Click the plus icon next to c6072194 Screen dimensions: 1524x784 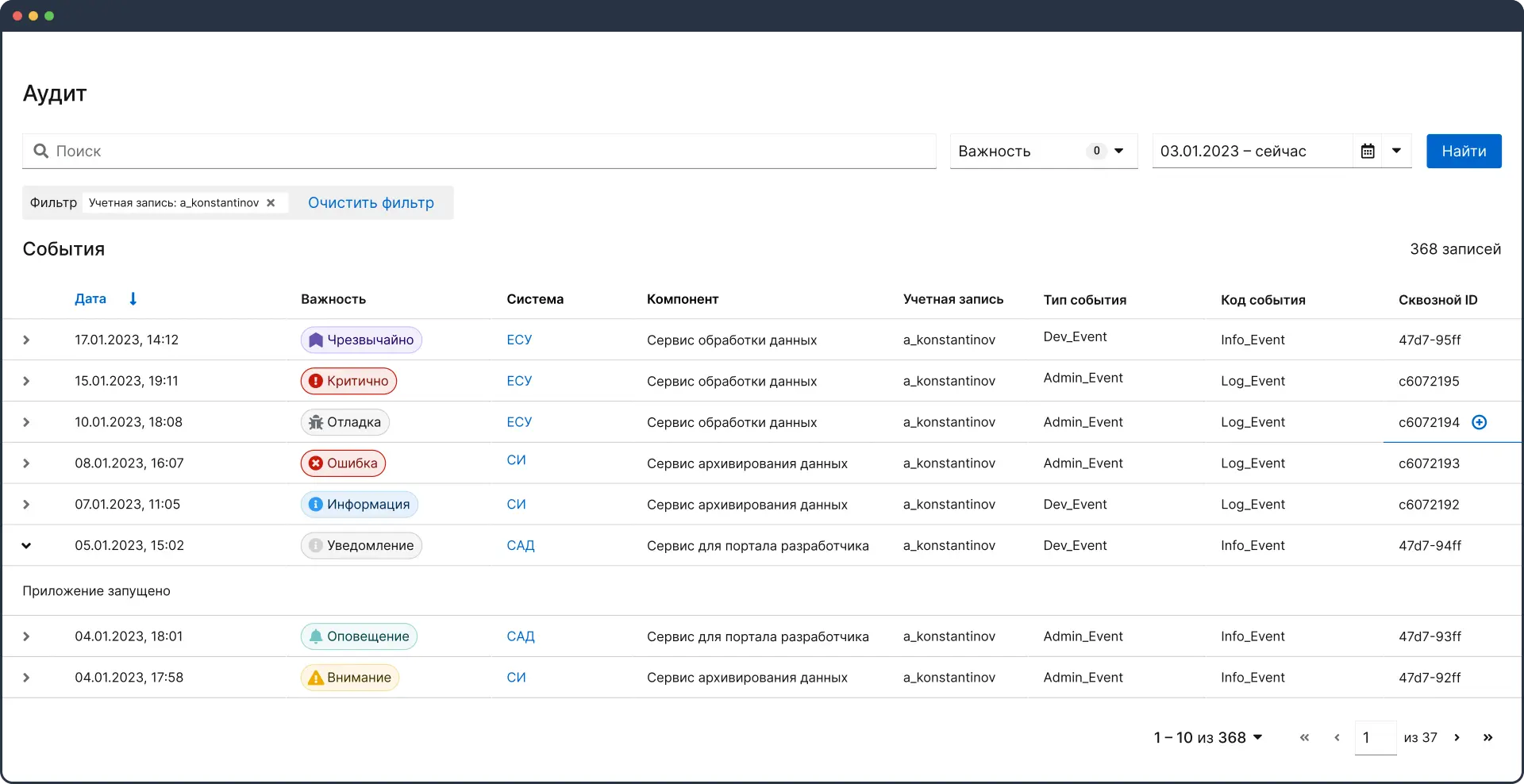point(1480,422)
